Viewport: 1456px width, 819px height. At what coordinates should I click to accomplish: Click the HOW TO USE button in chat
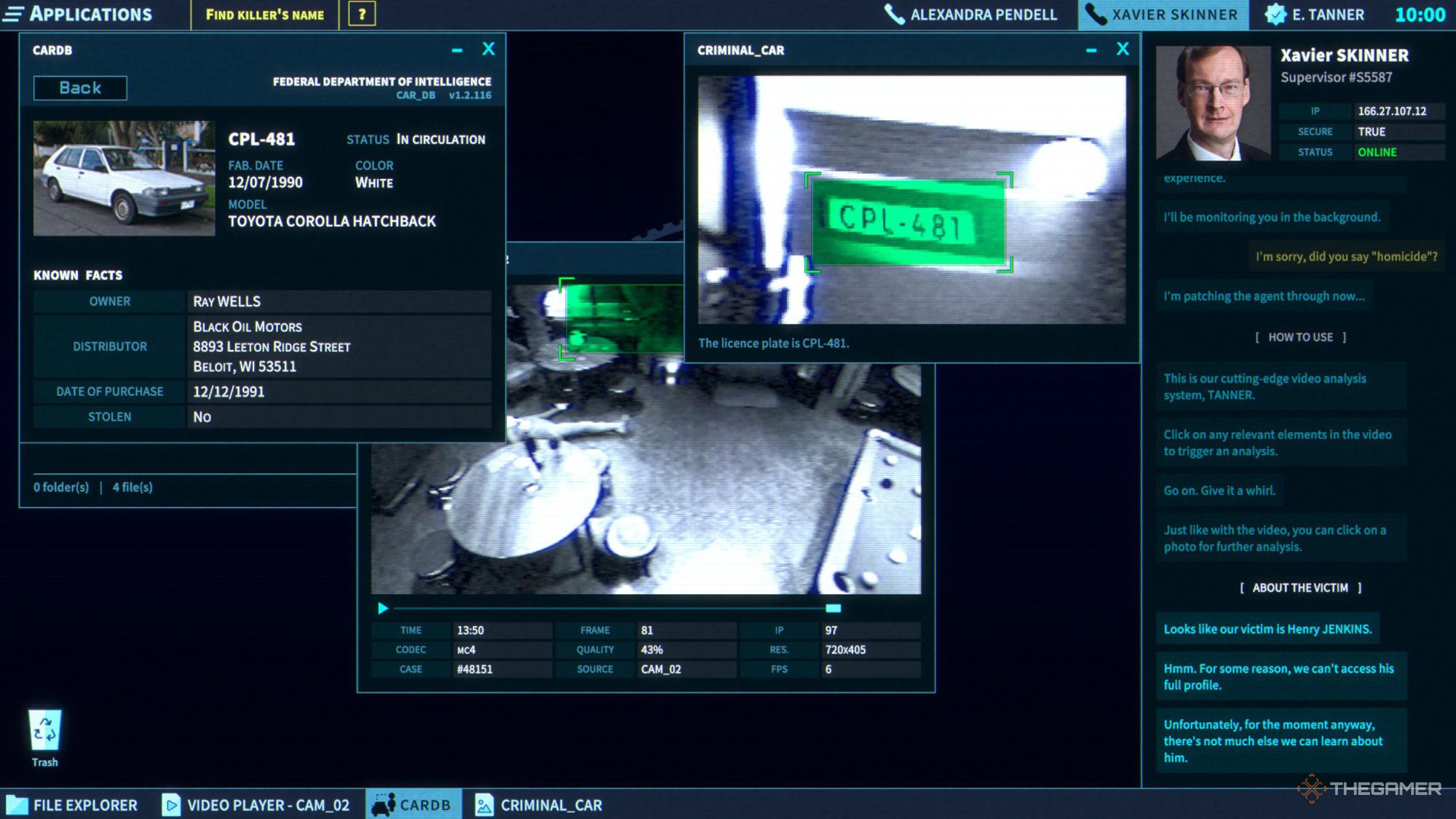click(x=1301, y=337)
